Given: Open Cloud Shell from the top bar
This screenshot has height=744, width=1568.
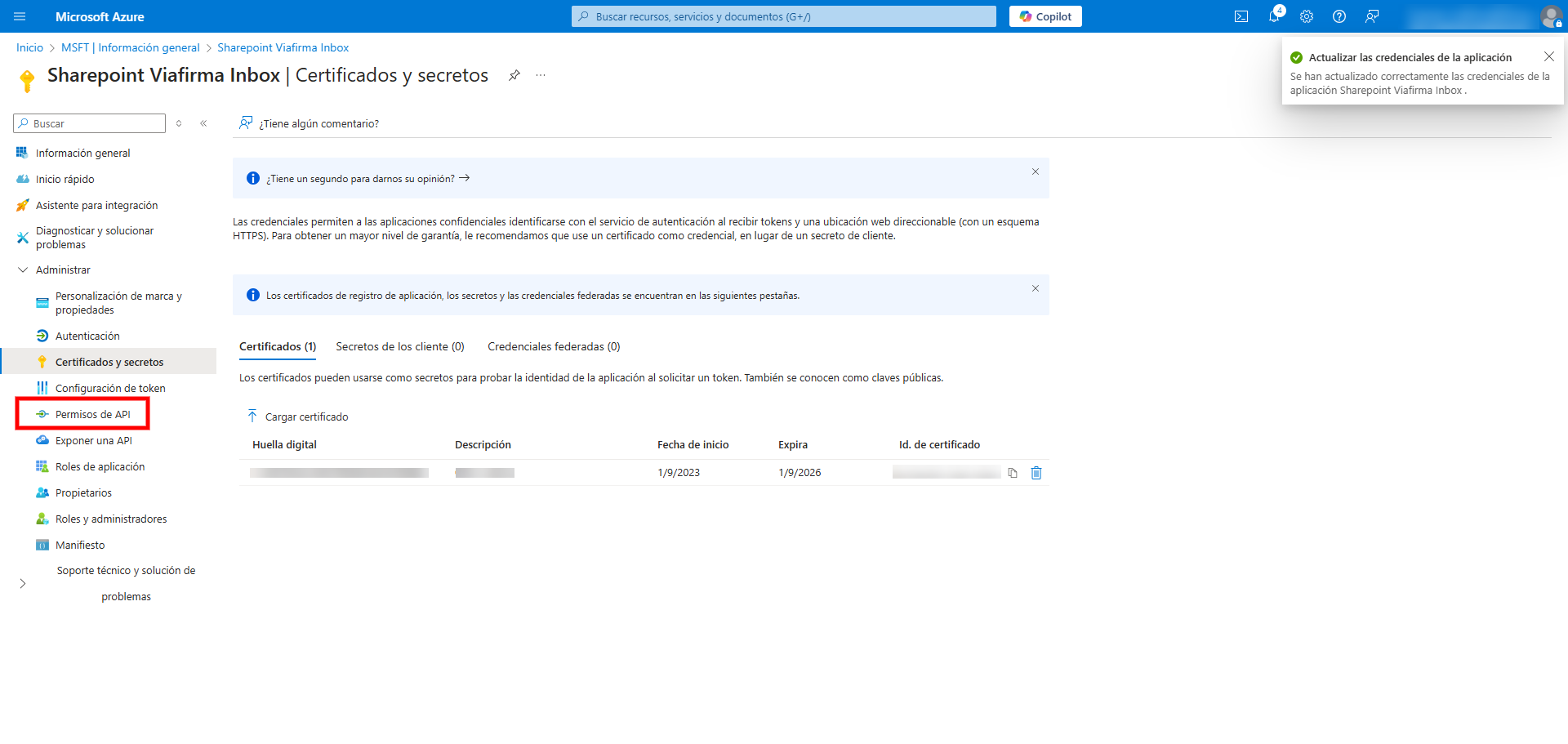Looking at the screenshot, I should [1241, 16].
